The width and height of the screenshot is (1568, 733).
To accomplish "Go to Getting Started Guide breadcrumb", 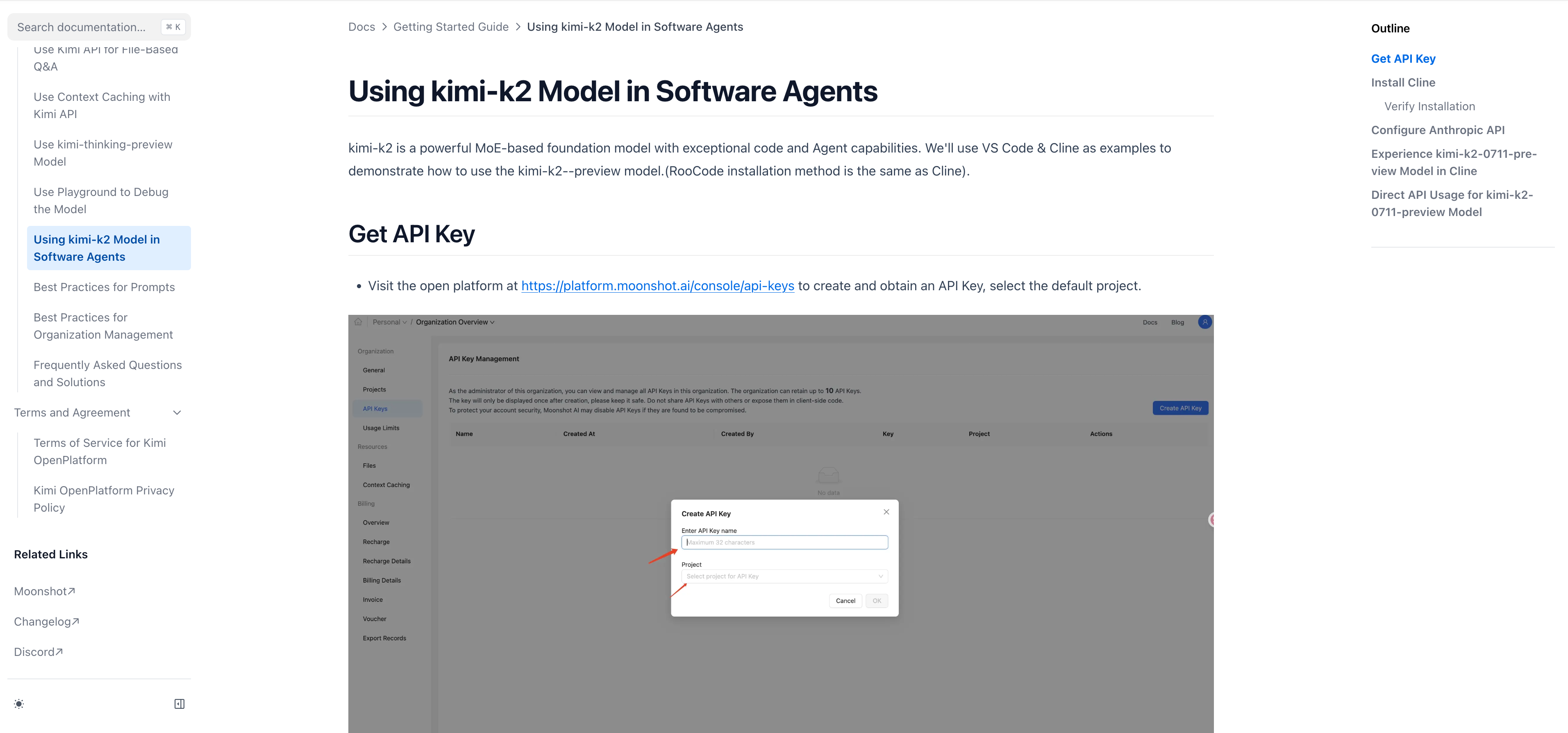I will coord(451,27).
